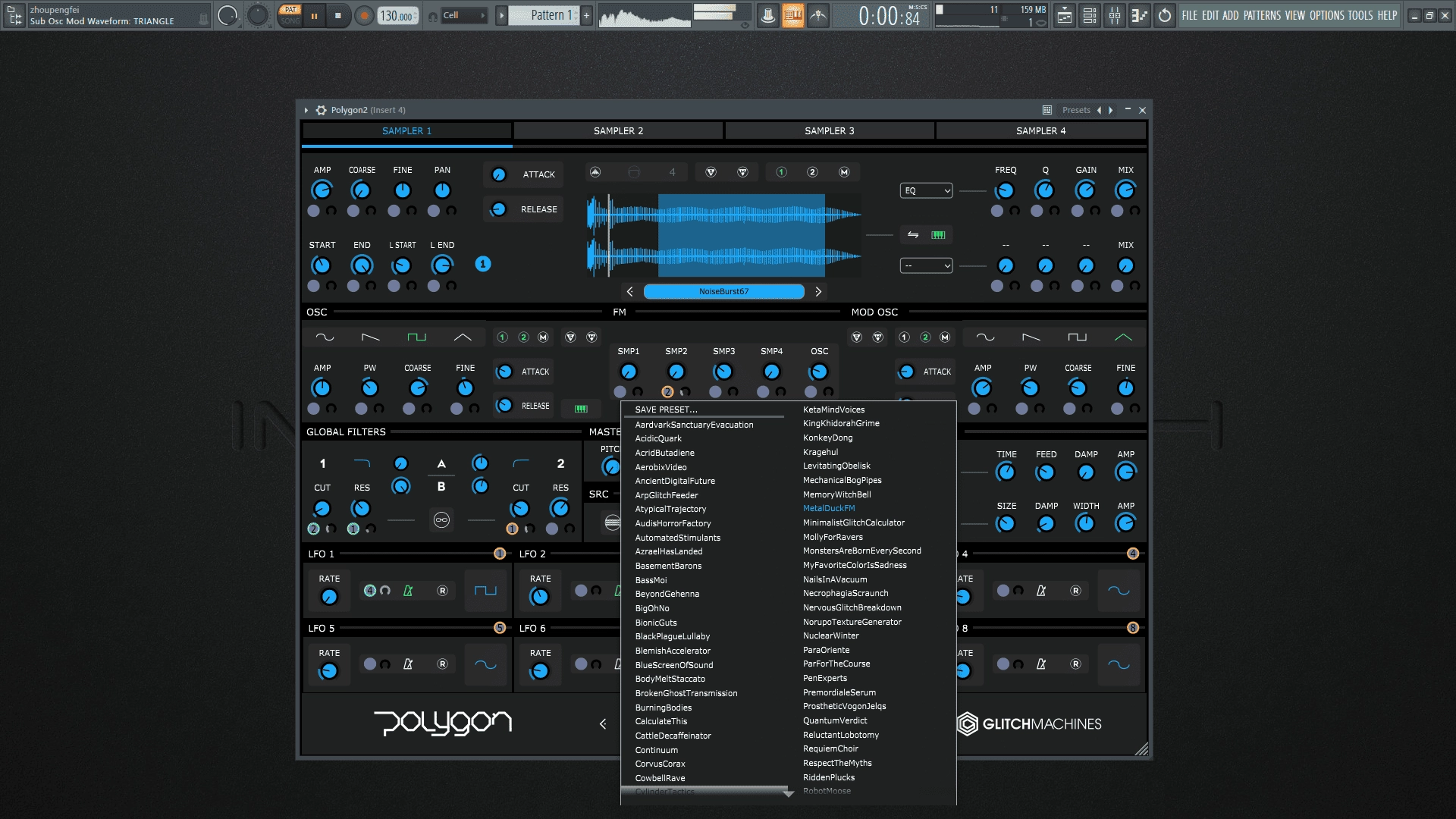Viewport: 1456px width, 819px height.
Task: Stop playback in FL Studio transport
Action: pos(338,15)
